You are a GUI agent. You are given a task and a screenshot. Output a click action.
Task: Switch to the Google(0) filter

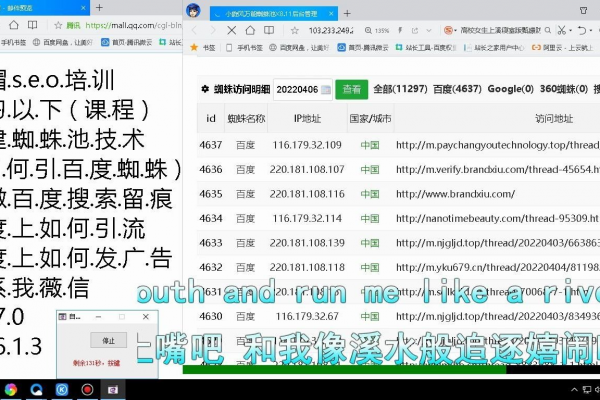click(512, 89)
